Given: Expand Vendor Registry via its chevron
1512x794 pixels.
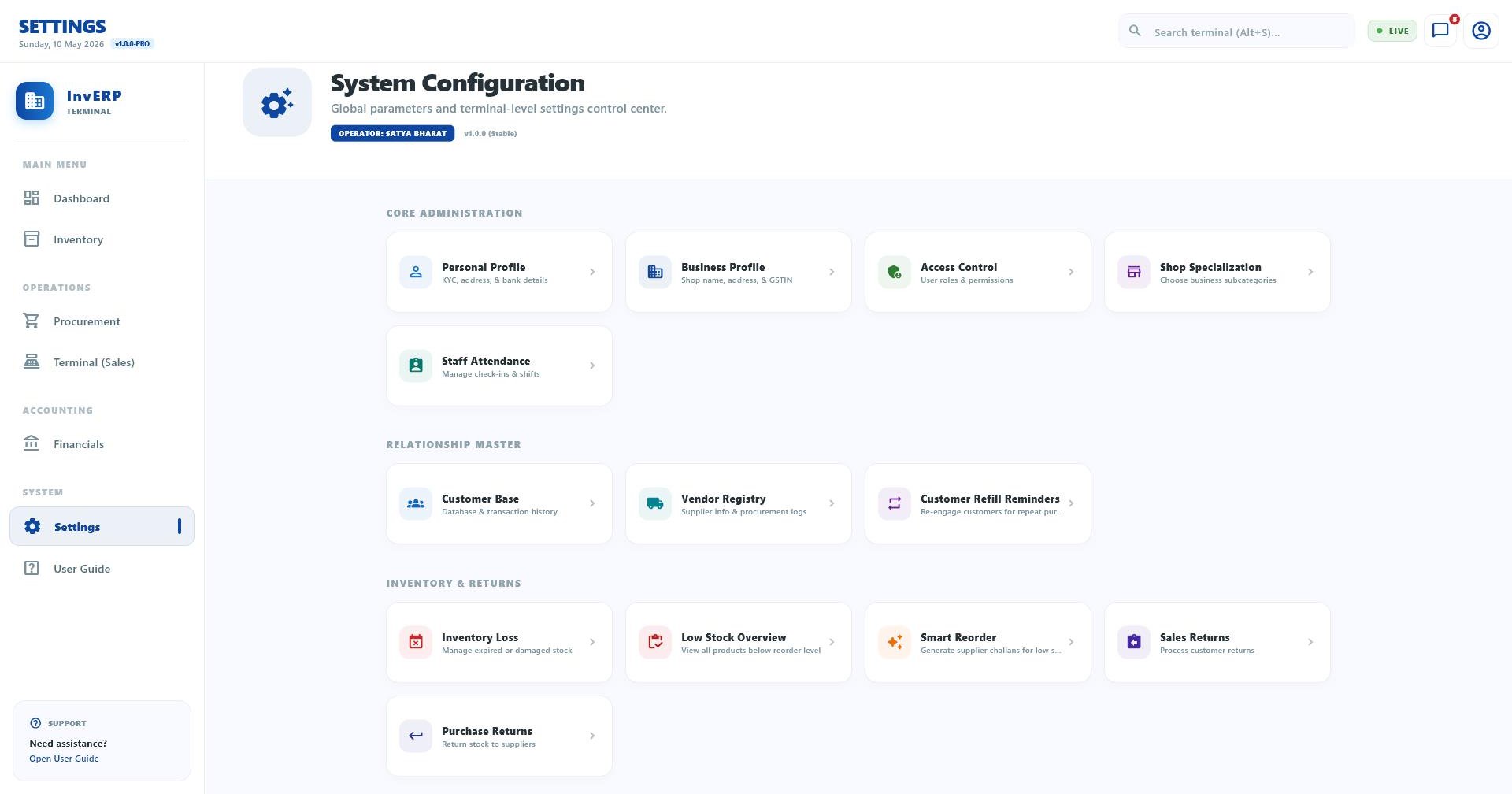Looking at the screenshot, I should (832, 504).
